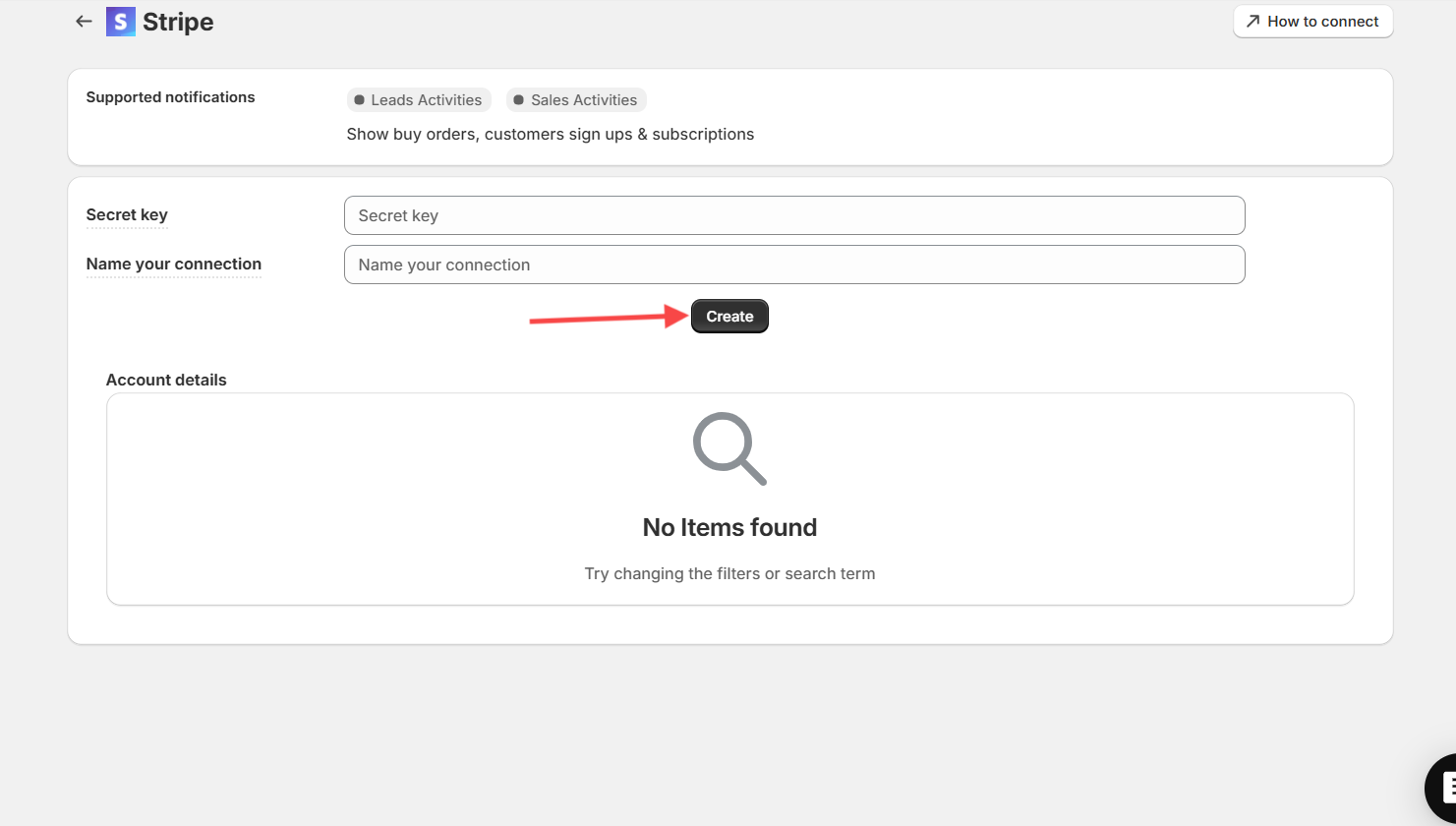Click the Secret key dotted label
The height and width of the screenshot is (826, 1456).
127,215
